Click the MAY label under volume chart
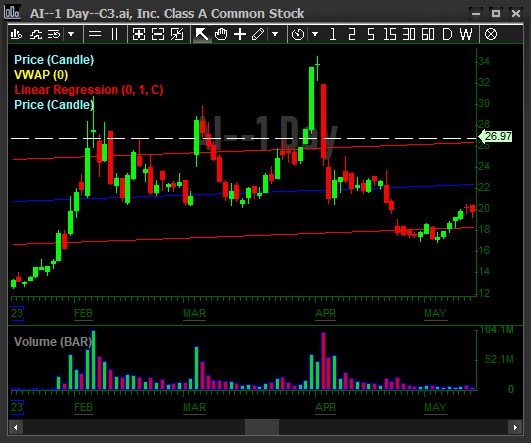 click(x=436, y=407)
